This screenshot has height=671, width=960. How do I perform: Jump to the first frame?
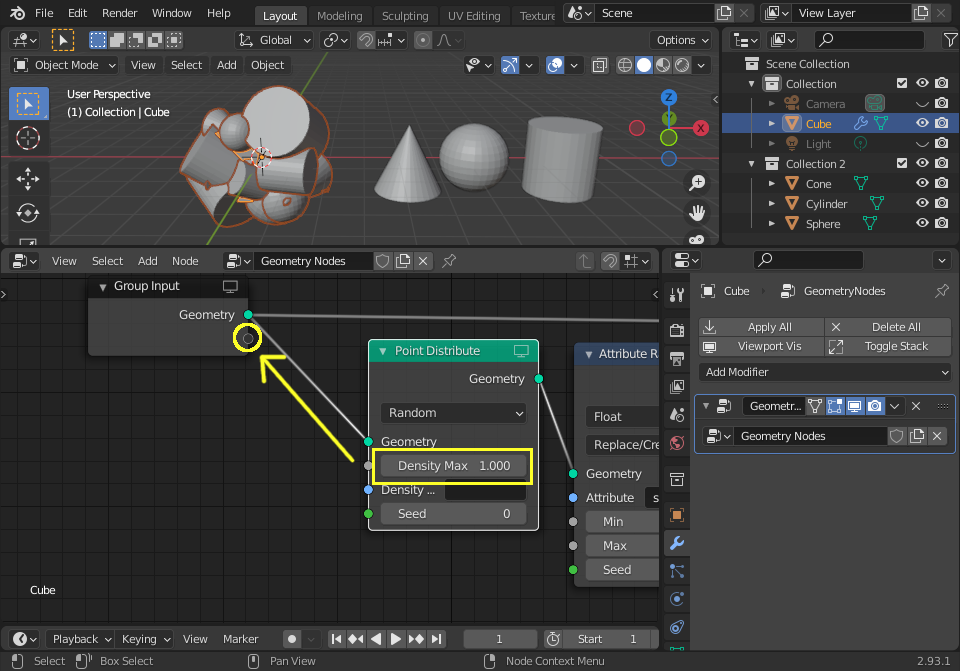tap(336, 639)
